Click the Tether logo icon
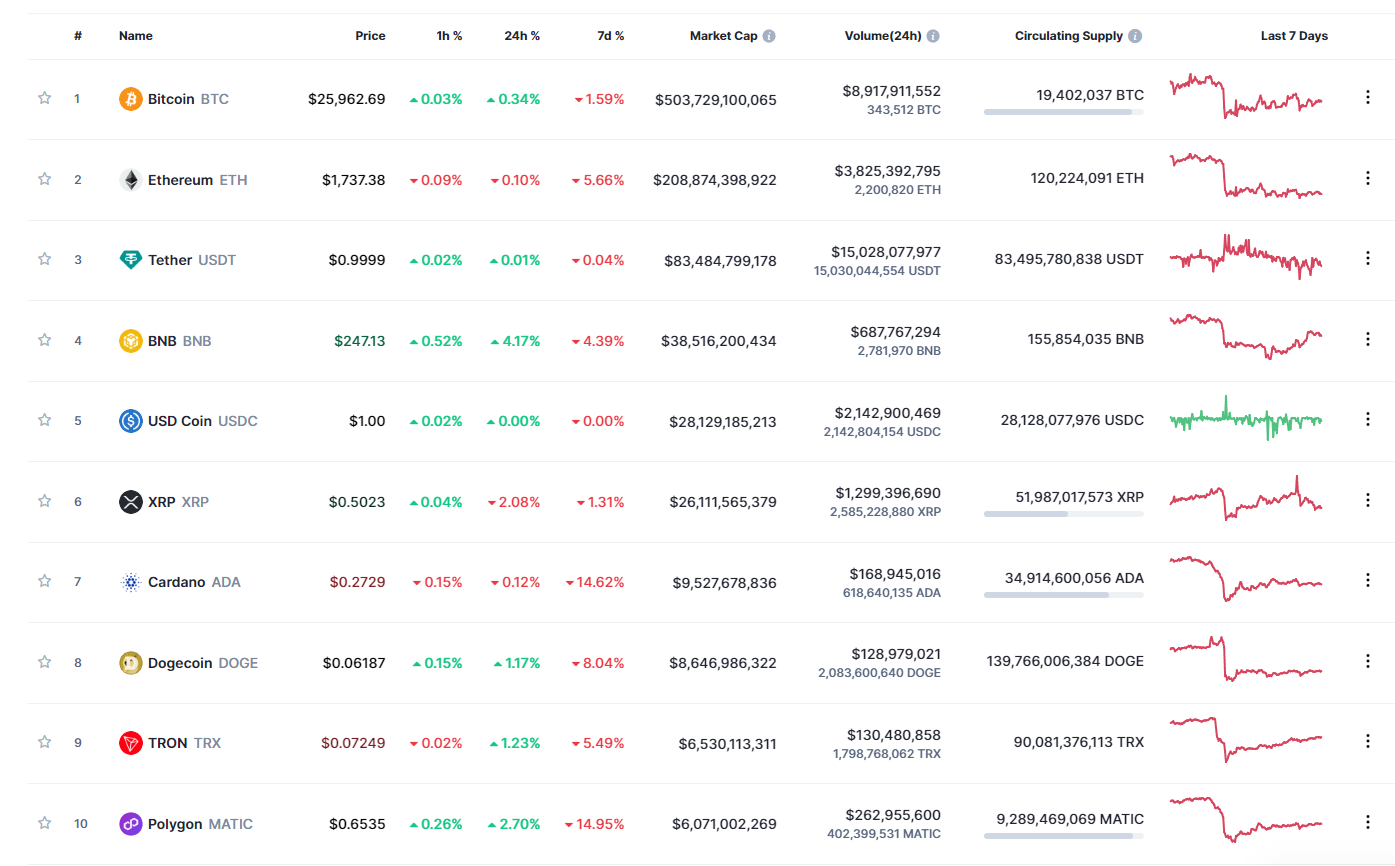 (x=131, y=260)
